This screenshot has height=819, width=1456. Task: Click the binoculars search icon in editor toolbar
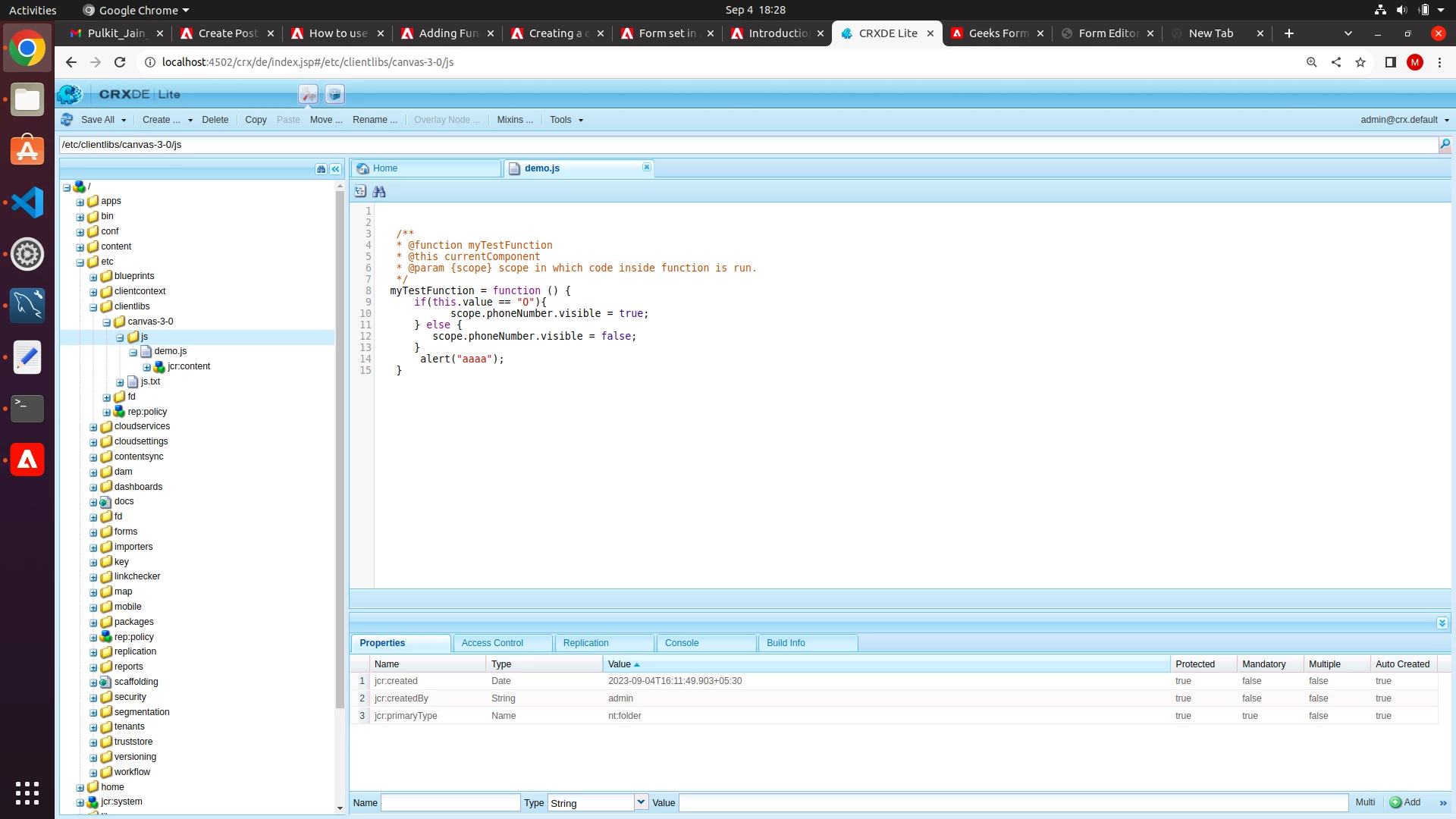(379, 192)
